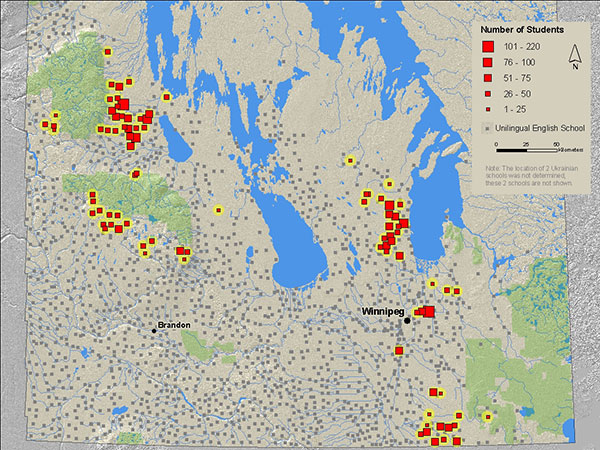Click the north arrow compass icon
This screenshot has height=450, width=600.
click(576, 57)
